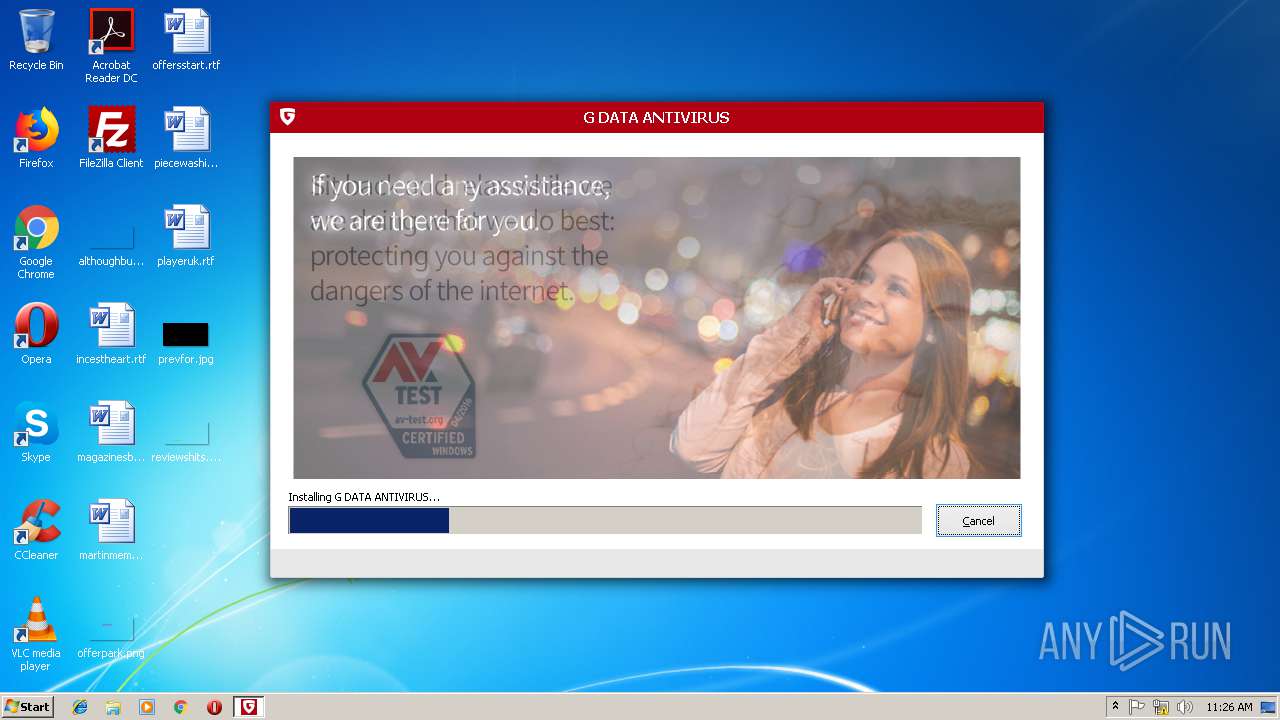Select the piecewashi document icon
Screen dimensions: 1280x720
(186, 138)
